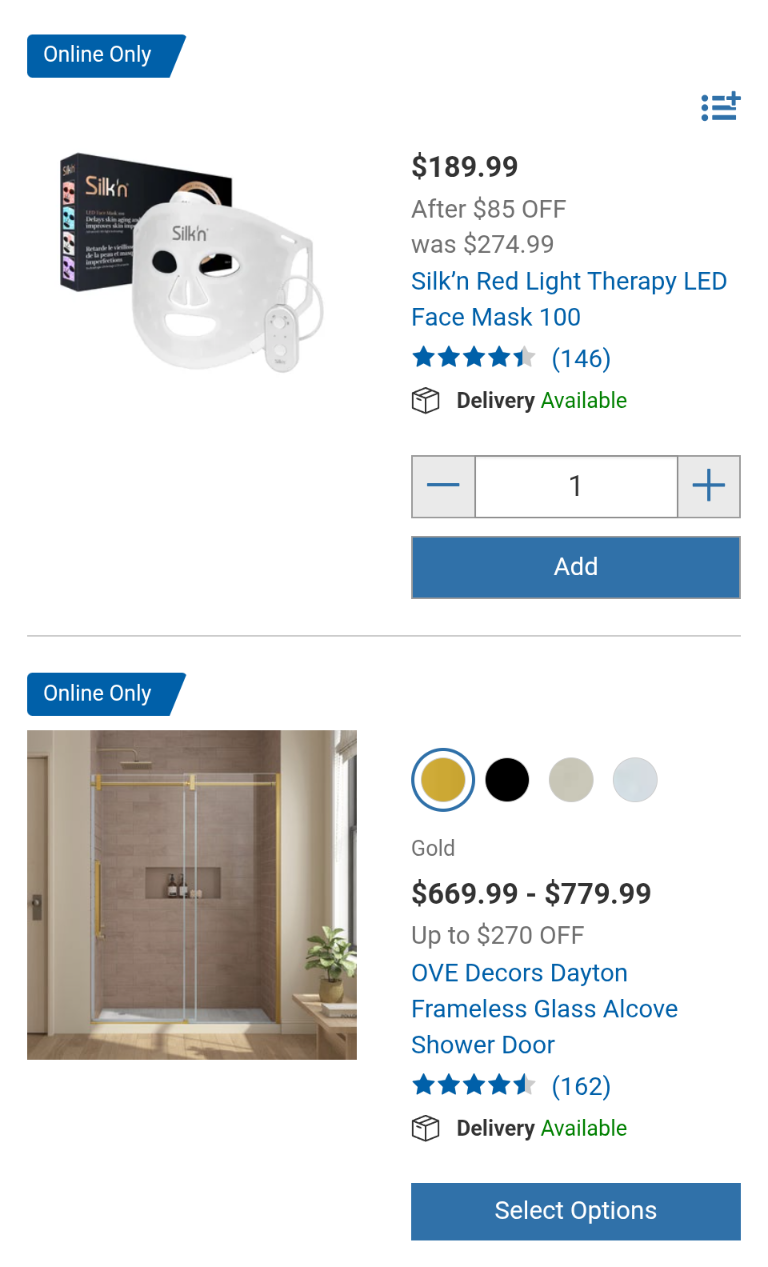Click the face mask star rating

pyautogui.click(x=473, y=358)
